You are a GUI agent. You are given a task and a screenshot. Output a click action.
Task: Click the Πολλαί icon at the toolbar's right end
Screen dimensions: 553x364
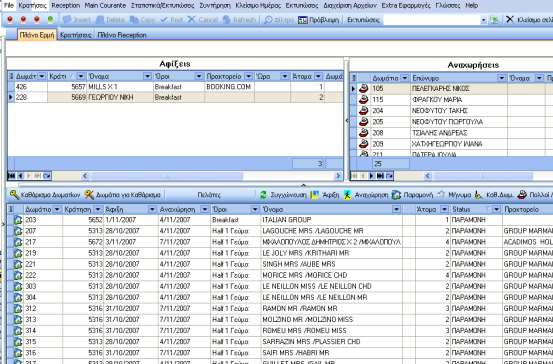point(522,195)
